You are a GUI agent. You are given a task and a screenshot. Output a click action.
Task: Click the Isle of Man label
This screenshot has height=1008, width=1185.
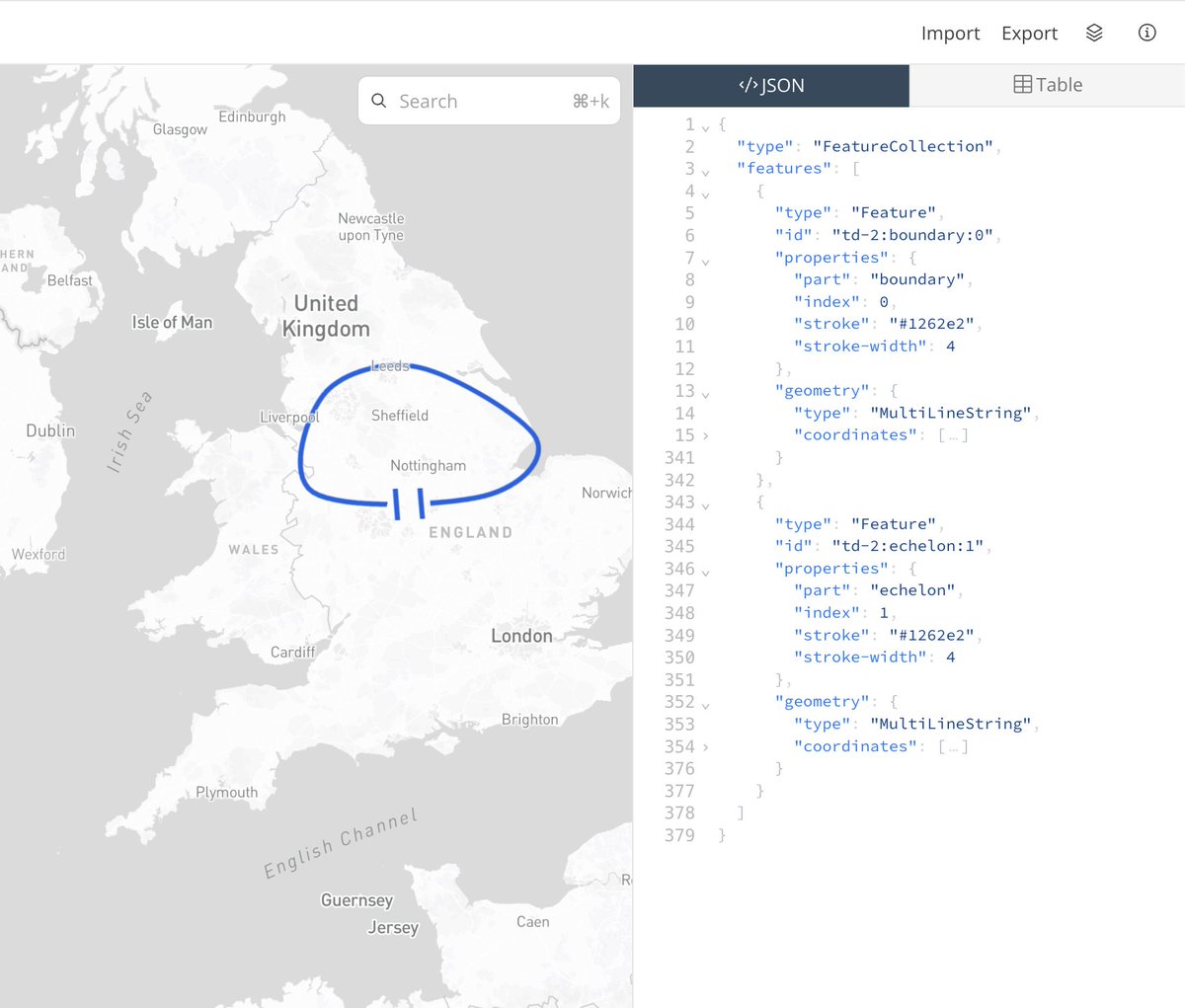pos(172,322)
